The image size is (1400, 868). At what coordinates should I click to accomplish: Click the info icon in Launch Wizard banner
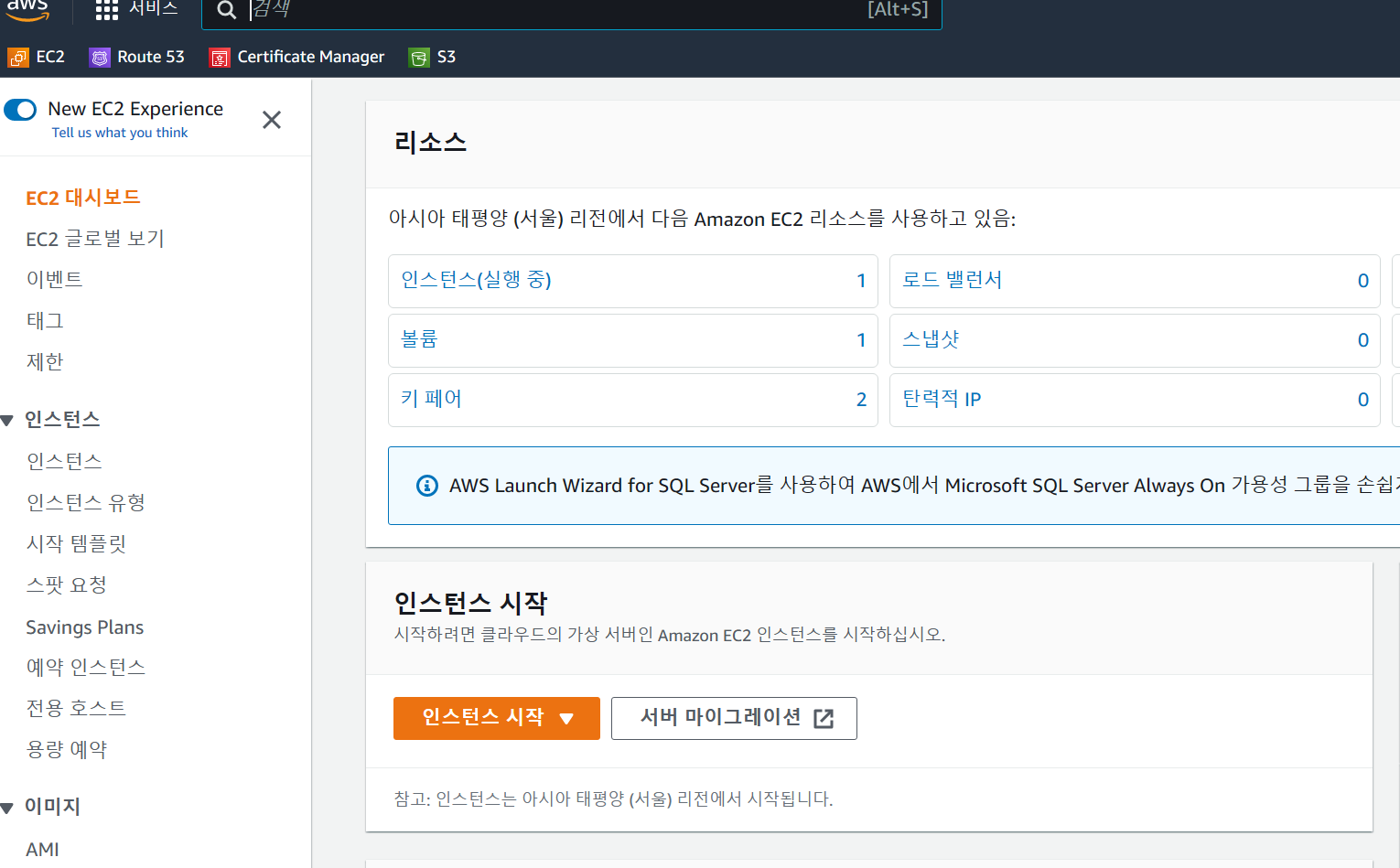point(427,486)
